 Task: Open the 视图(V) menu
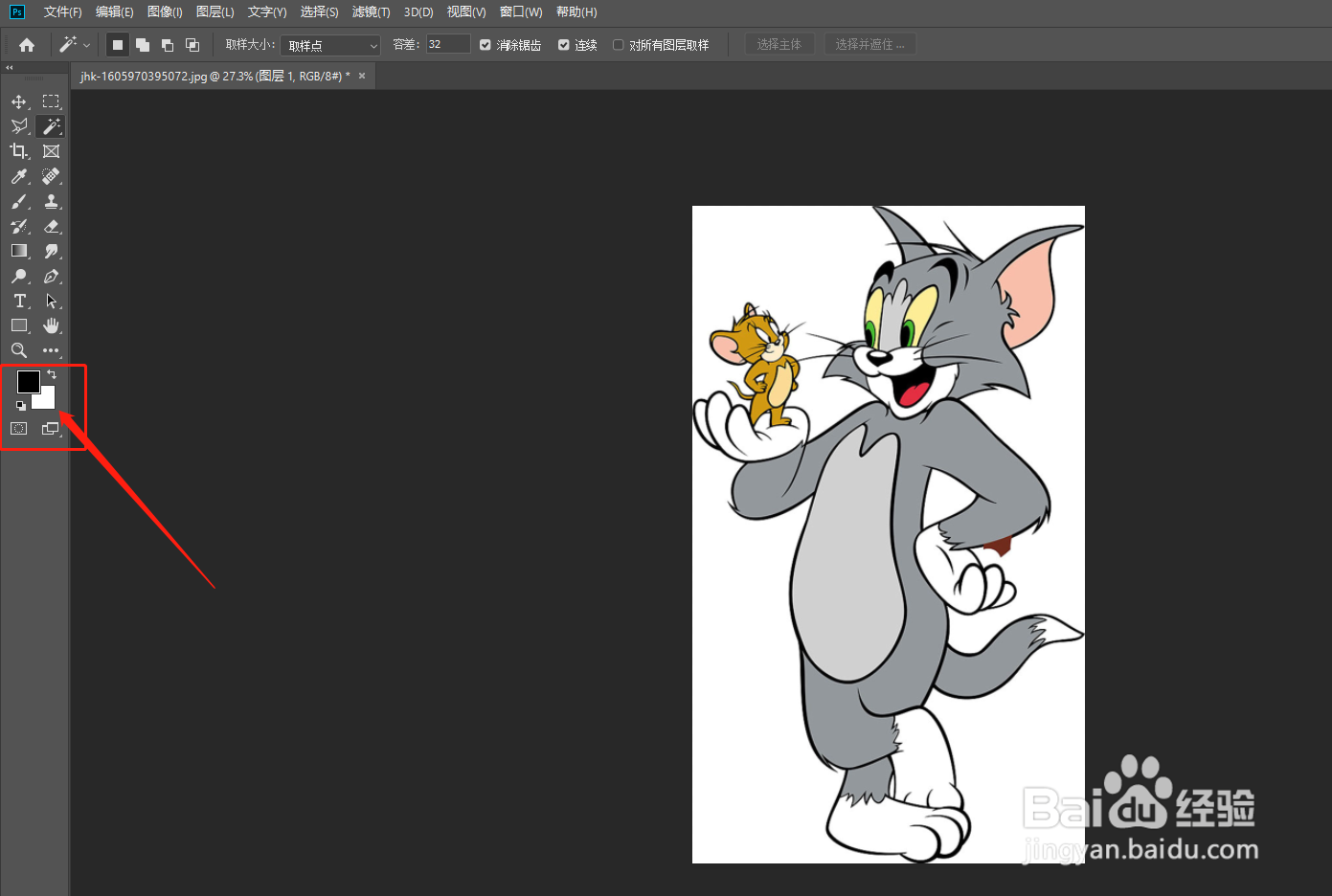click(x=466, y=12)
